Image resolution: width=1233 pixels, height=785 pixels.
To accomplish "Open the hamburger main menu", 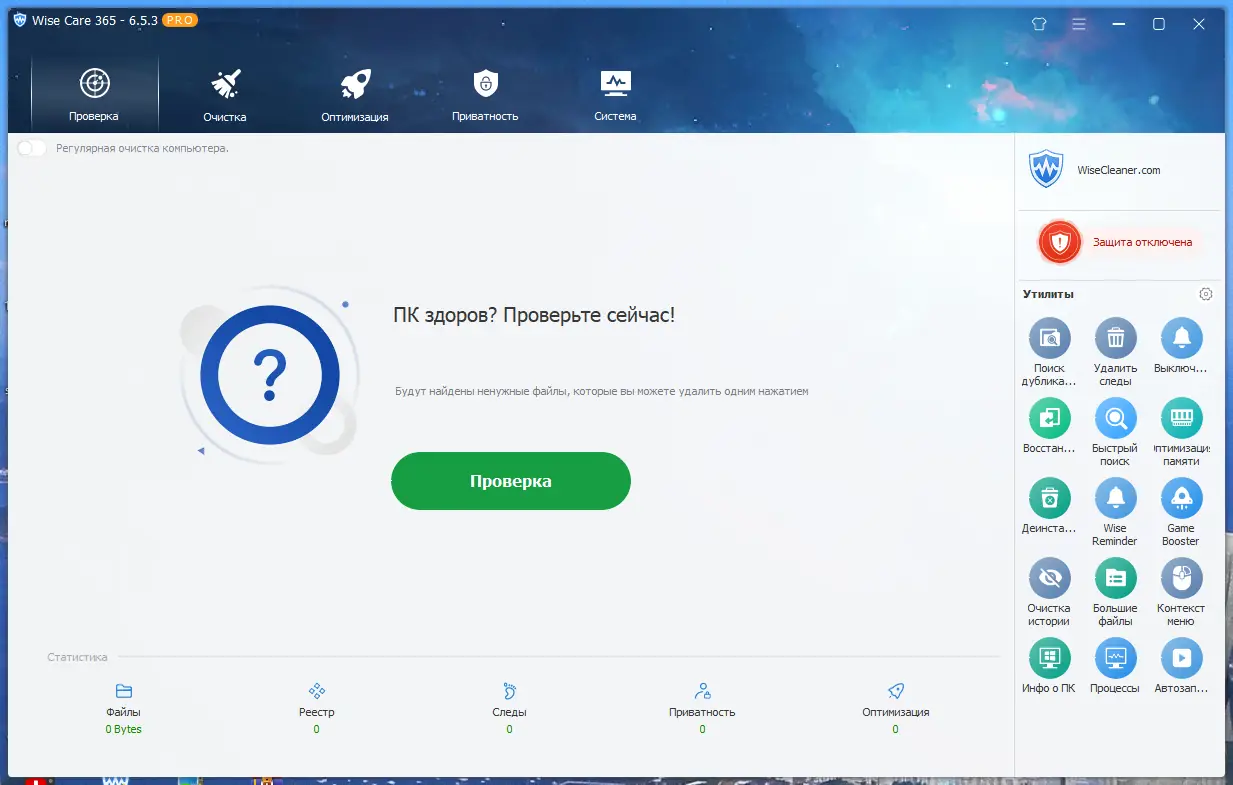I will coord(1078,23).
